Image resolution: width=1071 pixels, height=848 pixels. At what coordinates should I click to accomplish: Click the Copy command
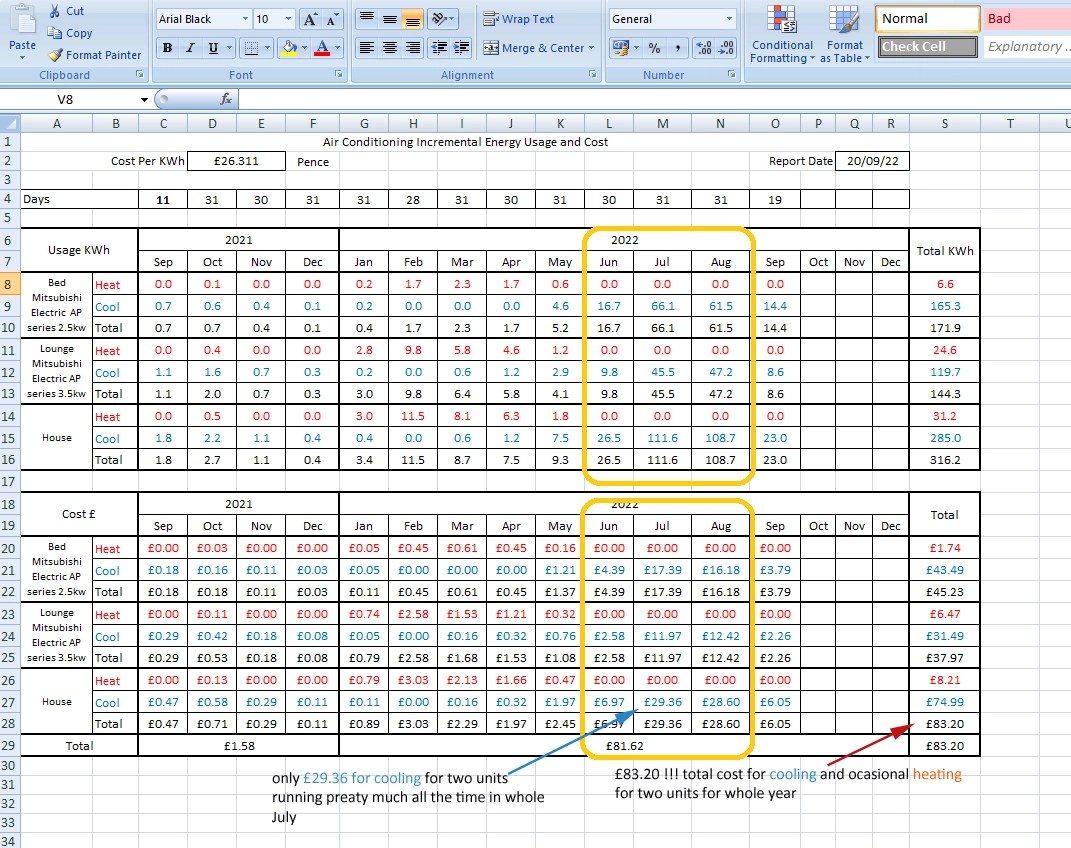pos(70,33)
